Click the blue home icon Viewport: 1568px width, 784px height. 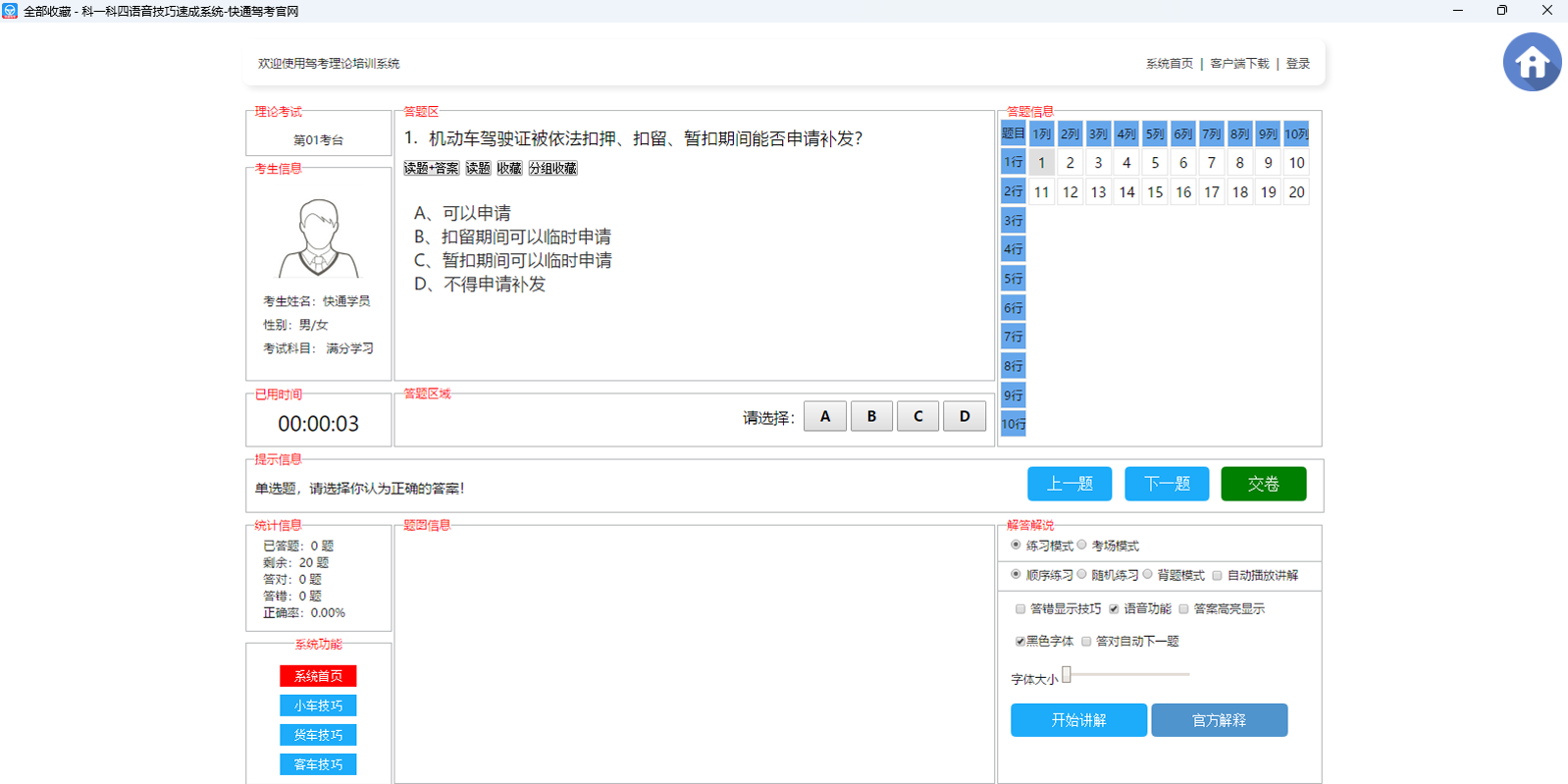(1532, 62)
